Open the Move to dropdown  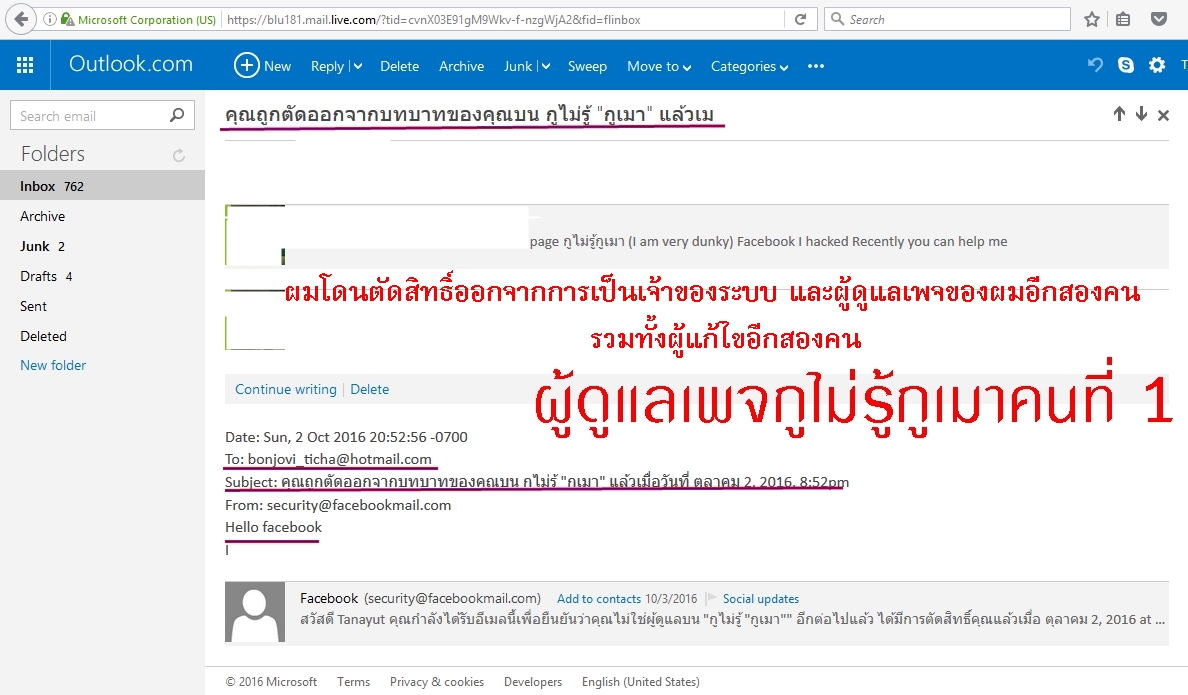pos(658,67)
